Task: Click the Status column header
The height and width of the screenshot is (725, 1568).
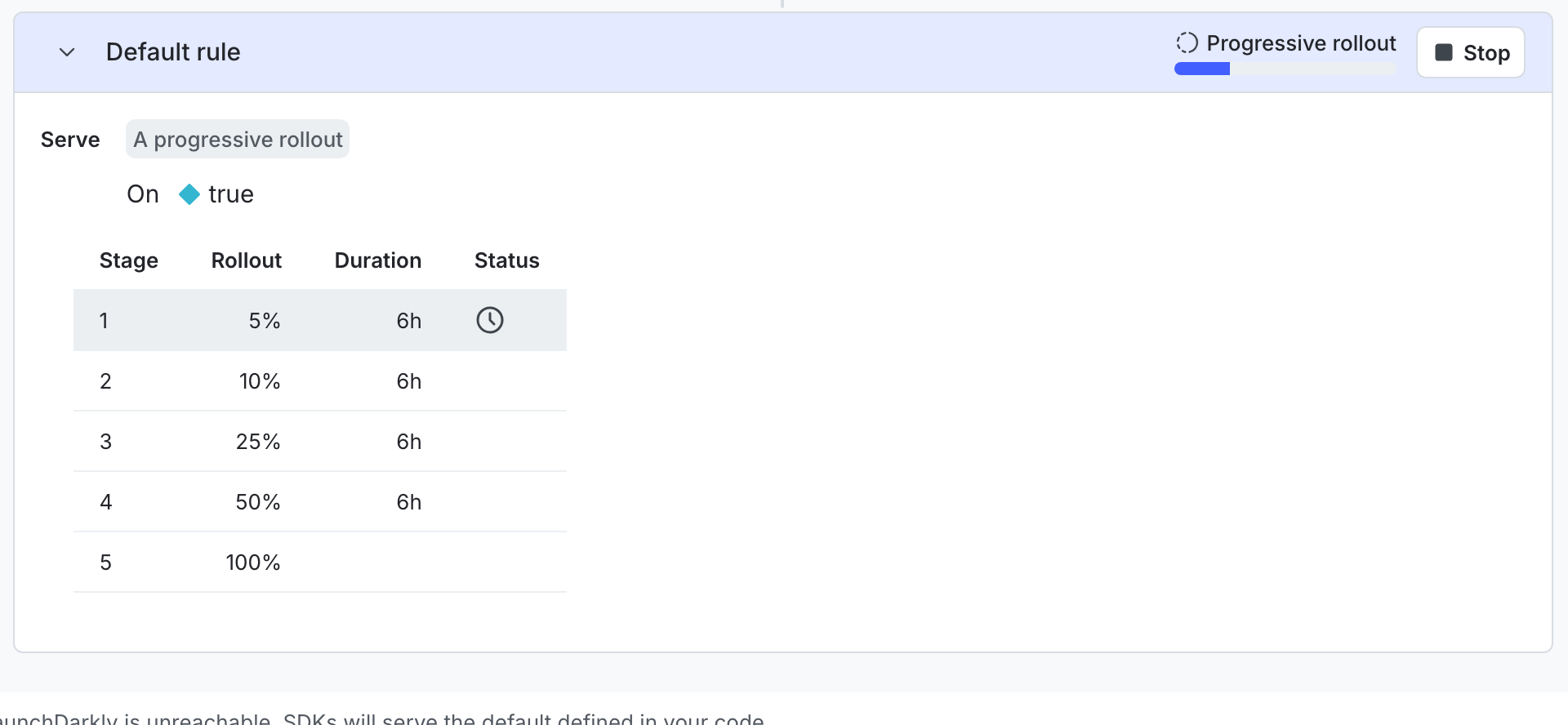Action: (x=506, y=260)
